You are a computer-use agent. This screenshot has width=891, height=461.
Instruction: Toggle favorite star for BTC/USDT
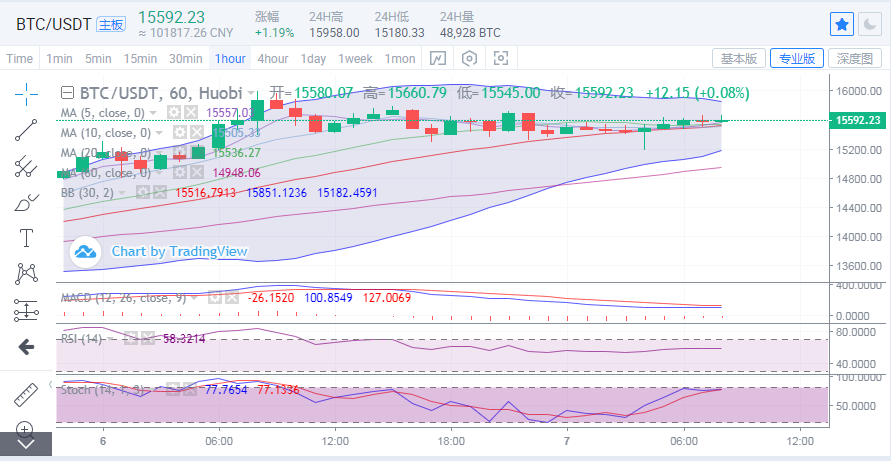click(842, 24)
